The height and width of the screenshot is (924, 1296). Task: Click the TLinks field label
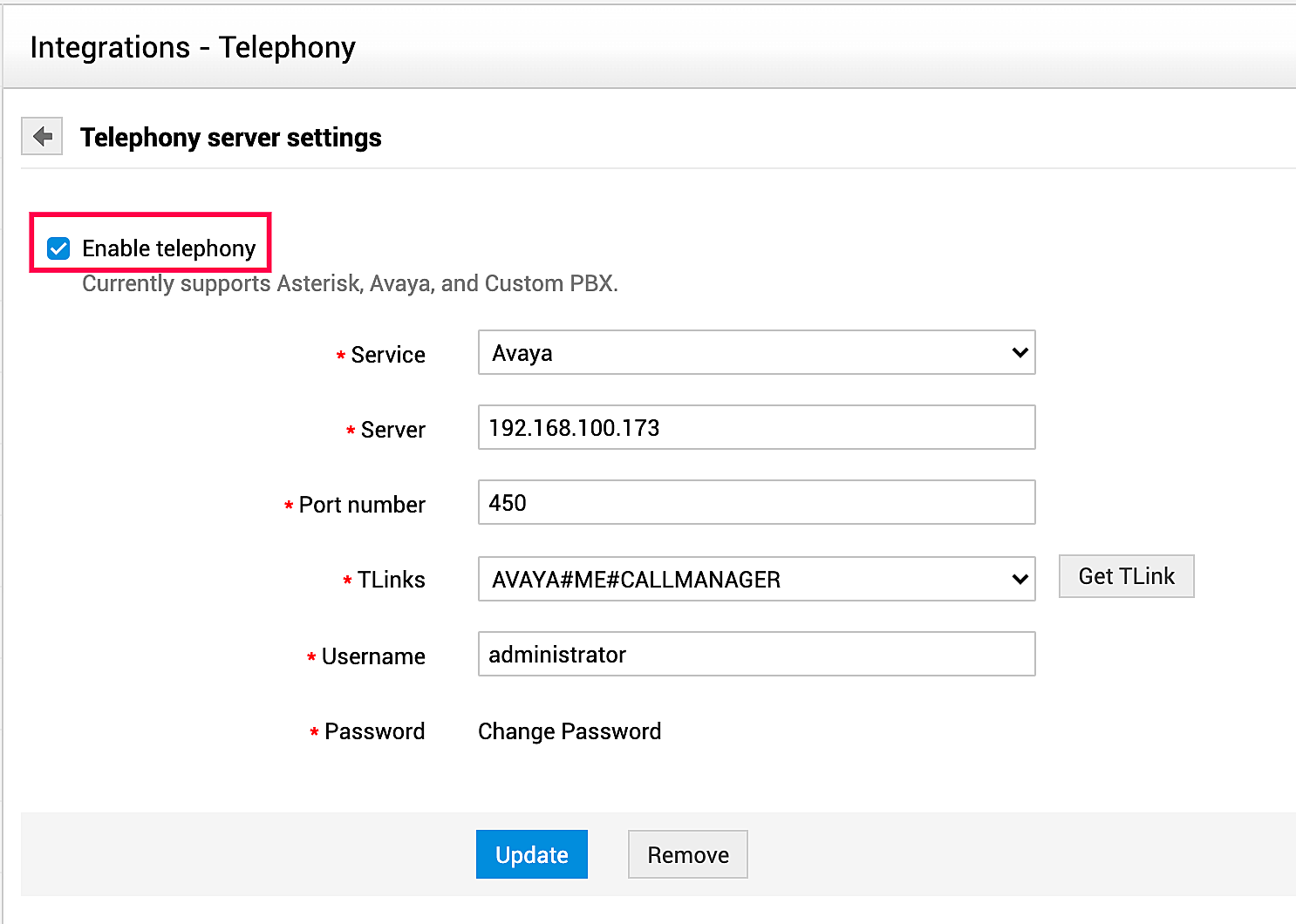tap(391, 581)
